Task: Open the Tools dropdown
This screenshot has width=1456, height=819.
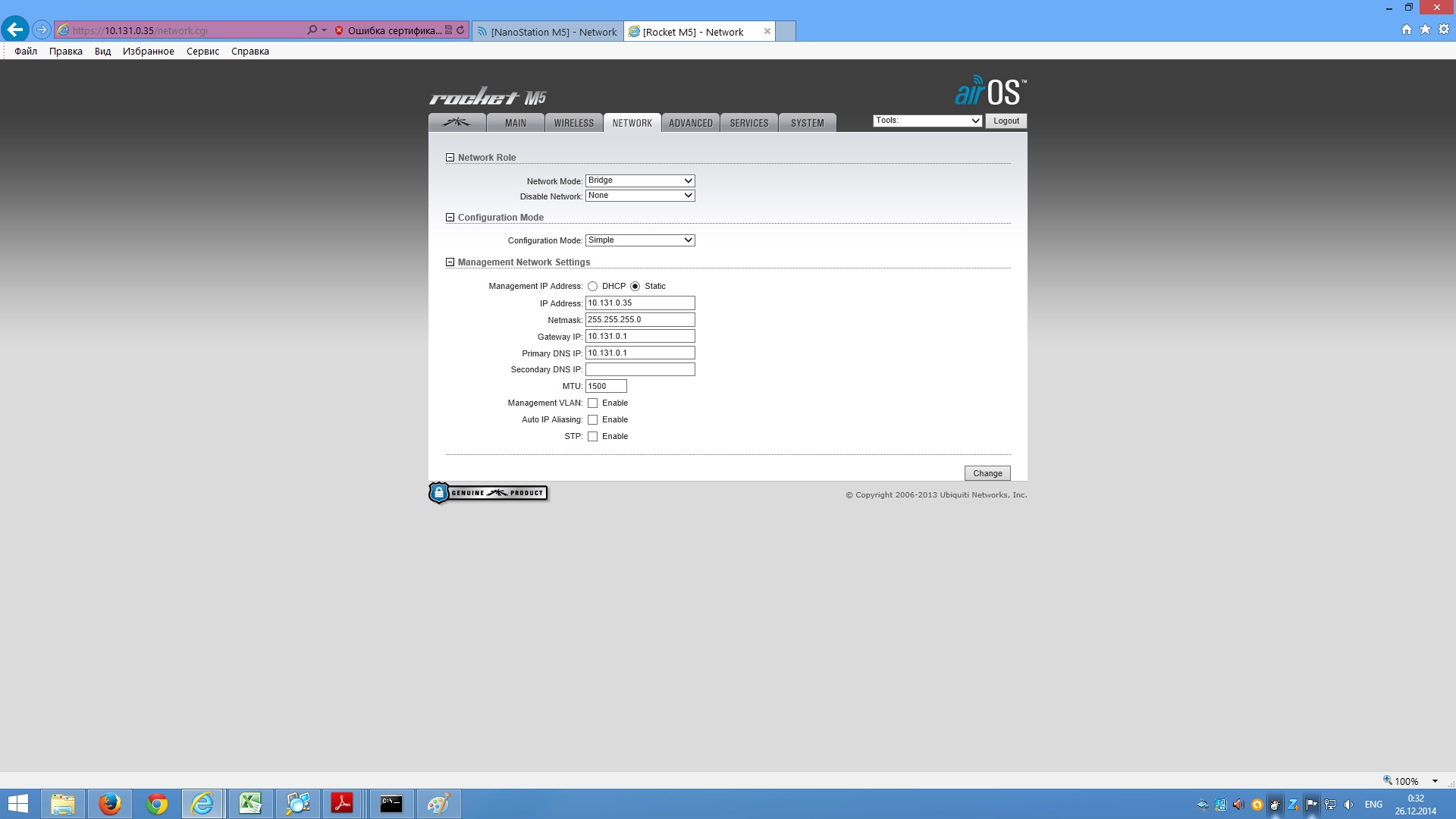Action: [x=927, y=121]
